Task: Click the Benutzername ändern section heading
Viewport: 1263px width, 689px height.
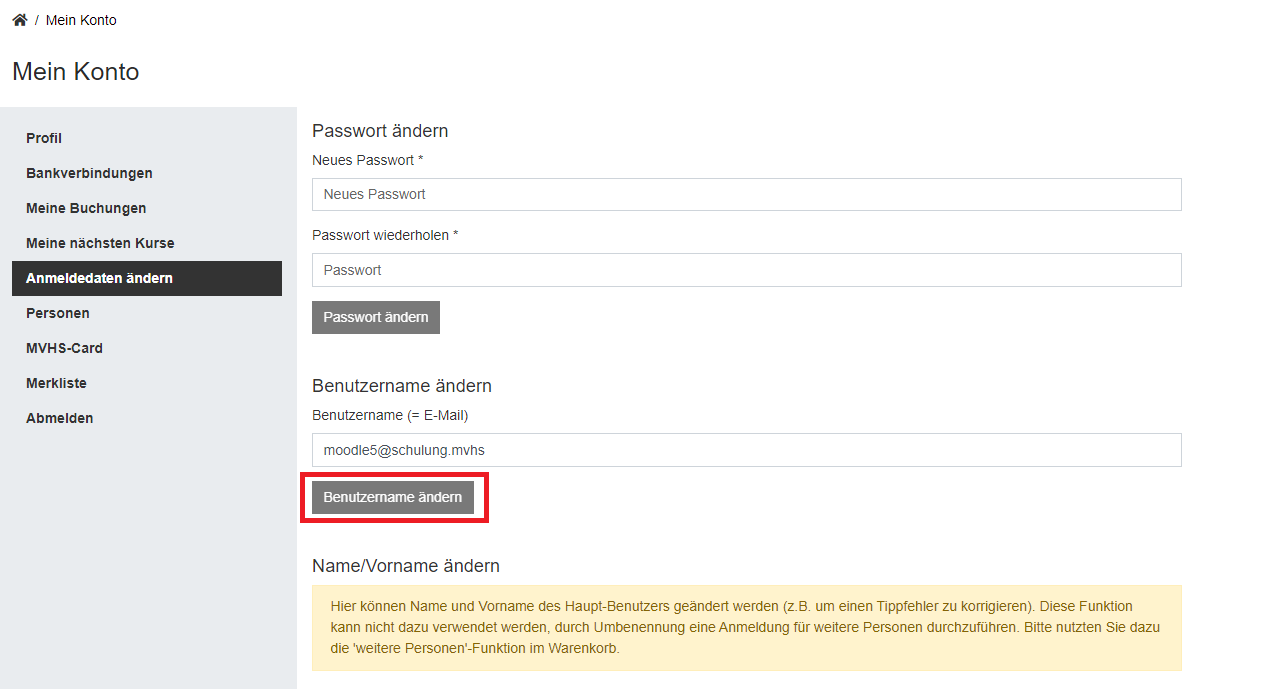Action: [x=402, y=386]
